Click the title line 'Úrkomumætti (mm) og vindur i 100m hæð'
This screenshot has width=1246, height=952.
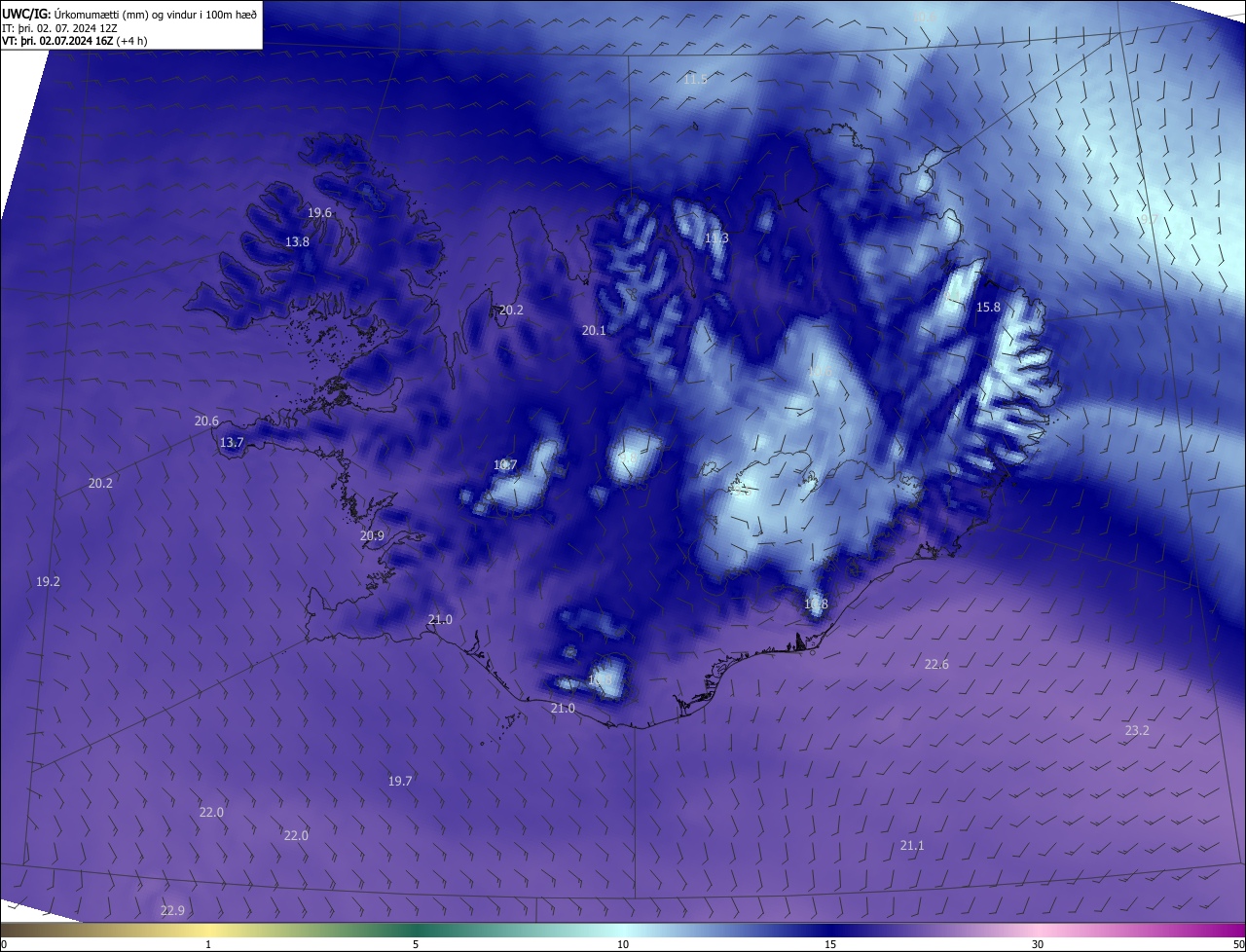156,14
